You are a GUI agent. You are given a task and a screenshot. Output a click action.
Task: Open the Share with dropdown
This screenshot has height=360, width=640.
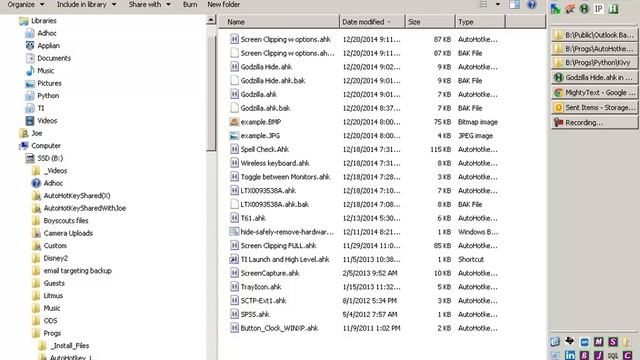point(149,4)
